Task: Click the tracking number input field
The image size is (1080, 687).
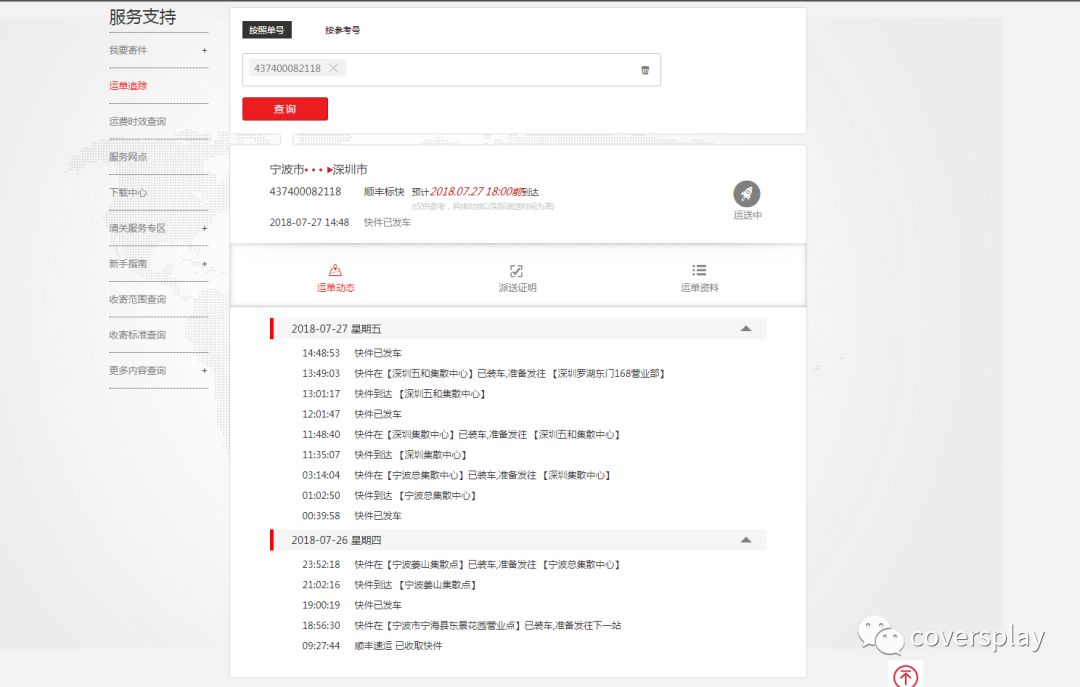Action: (x=490, y=69)
